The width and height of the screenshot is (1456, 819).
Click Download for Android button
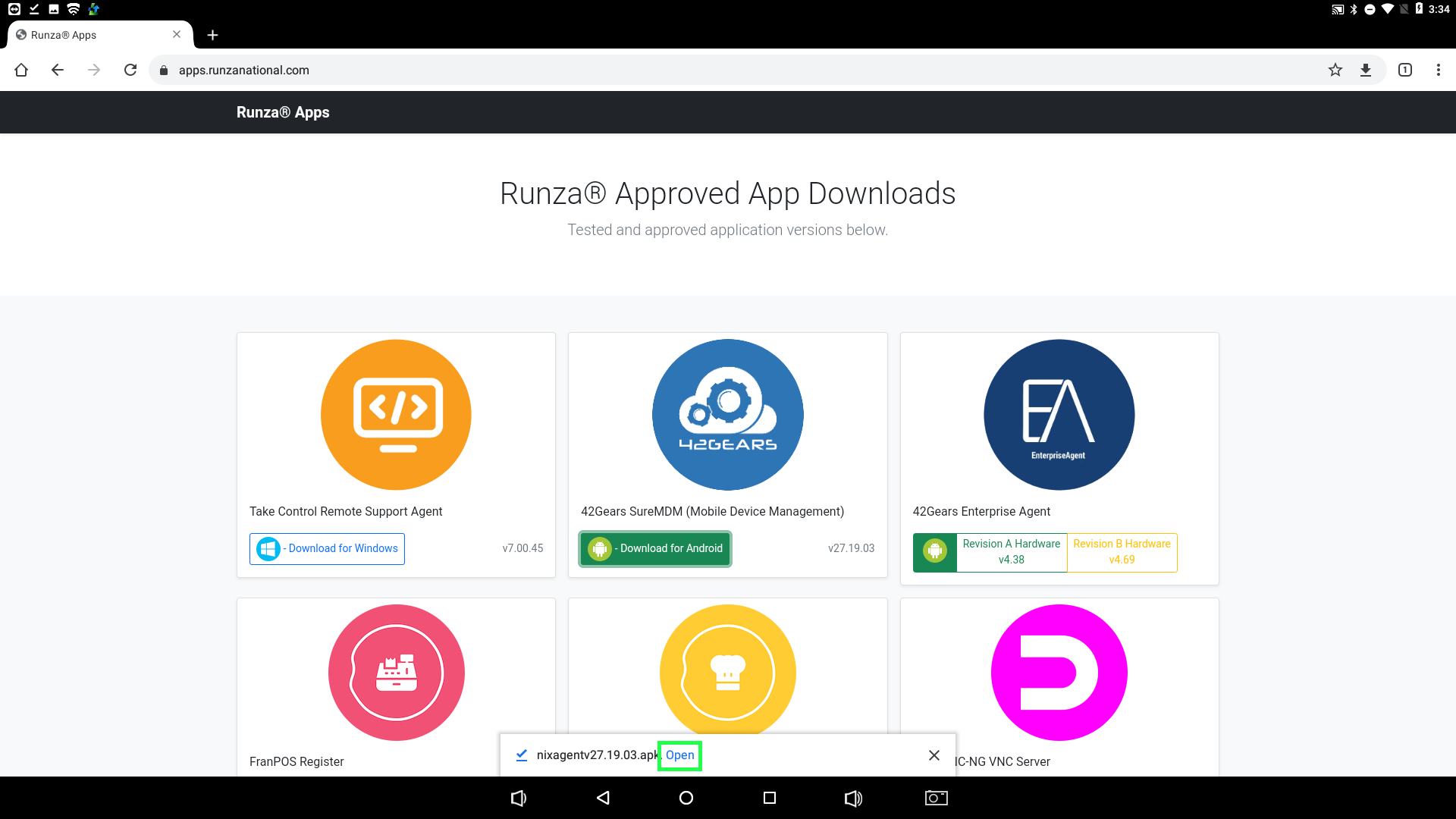[x=655, y=548]
